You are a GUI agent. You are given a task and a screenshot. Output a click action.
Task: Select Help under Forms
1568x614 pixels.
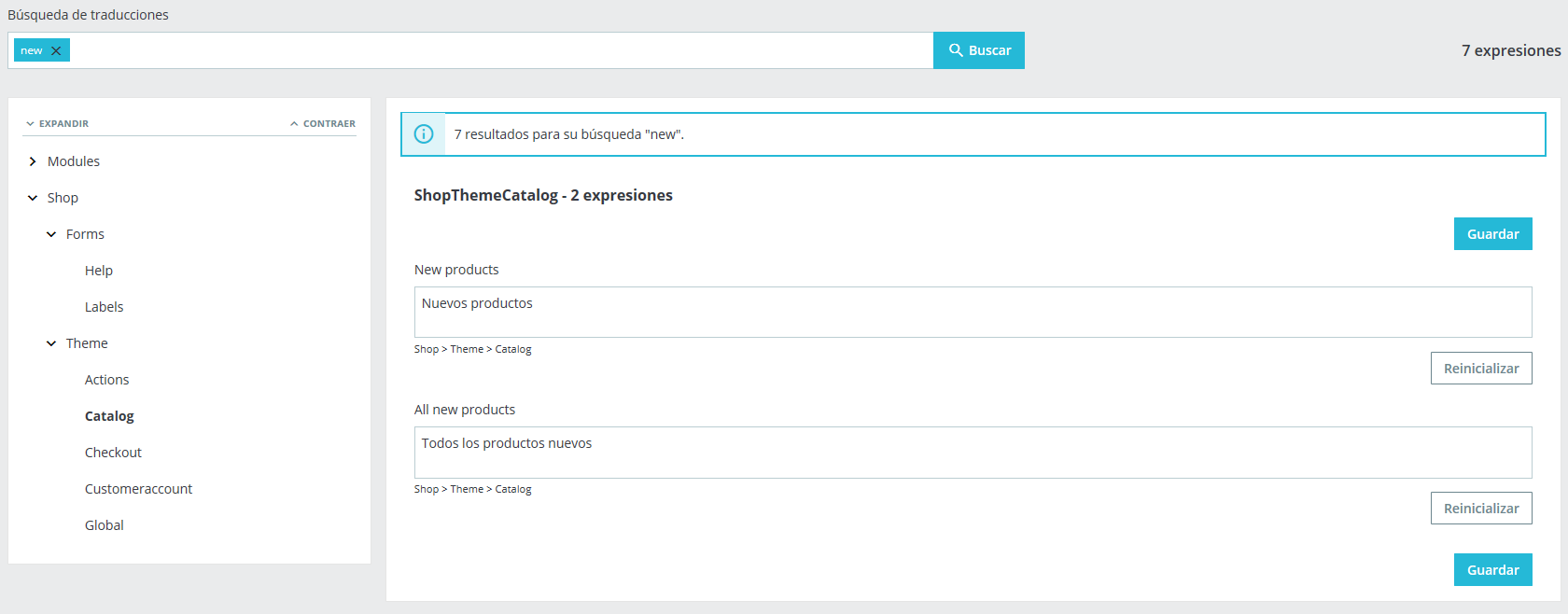(99, 271)
